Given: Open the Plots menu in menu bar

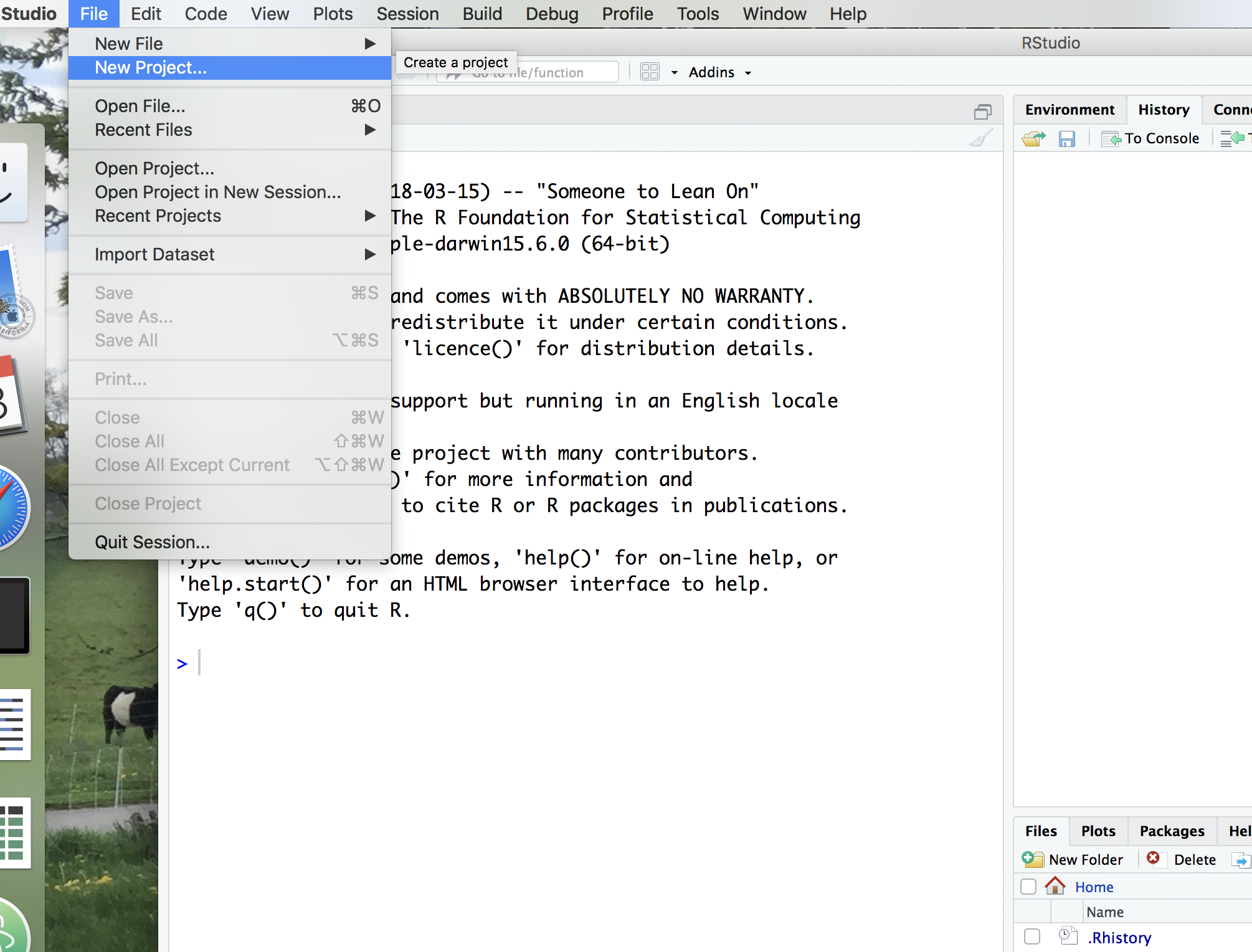Looking at the screenshot, I should [333, 14].
